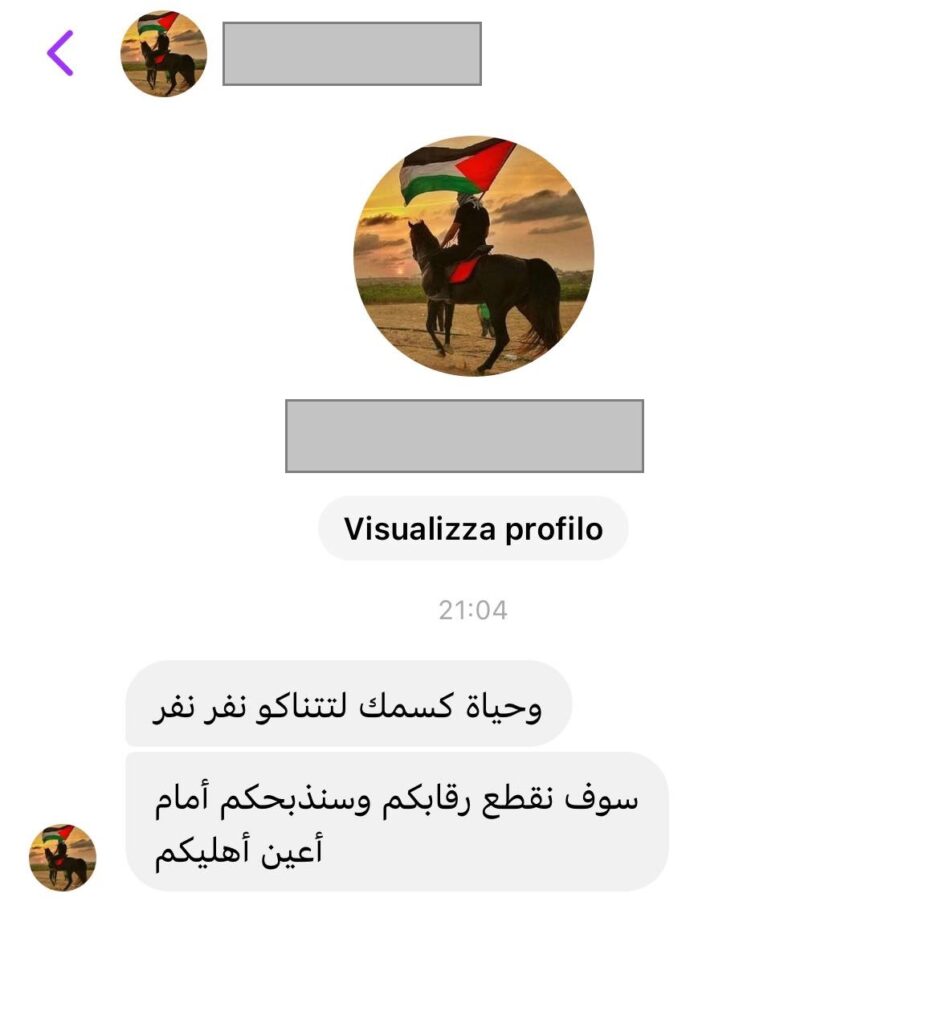This screenshot has width=947, height=1024.
Task: Open the small header avatar beside back arrow
Action: pyautogui.click(x=164, y=54)
